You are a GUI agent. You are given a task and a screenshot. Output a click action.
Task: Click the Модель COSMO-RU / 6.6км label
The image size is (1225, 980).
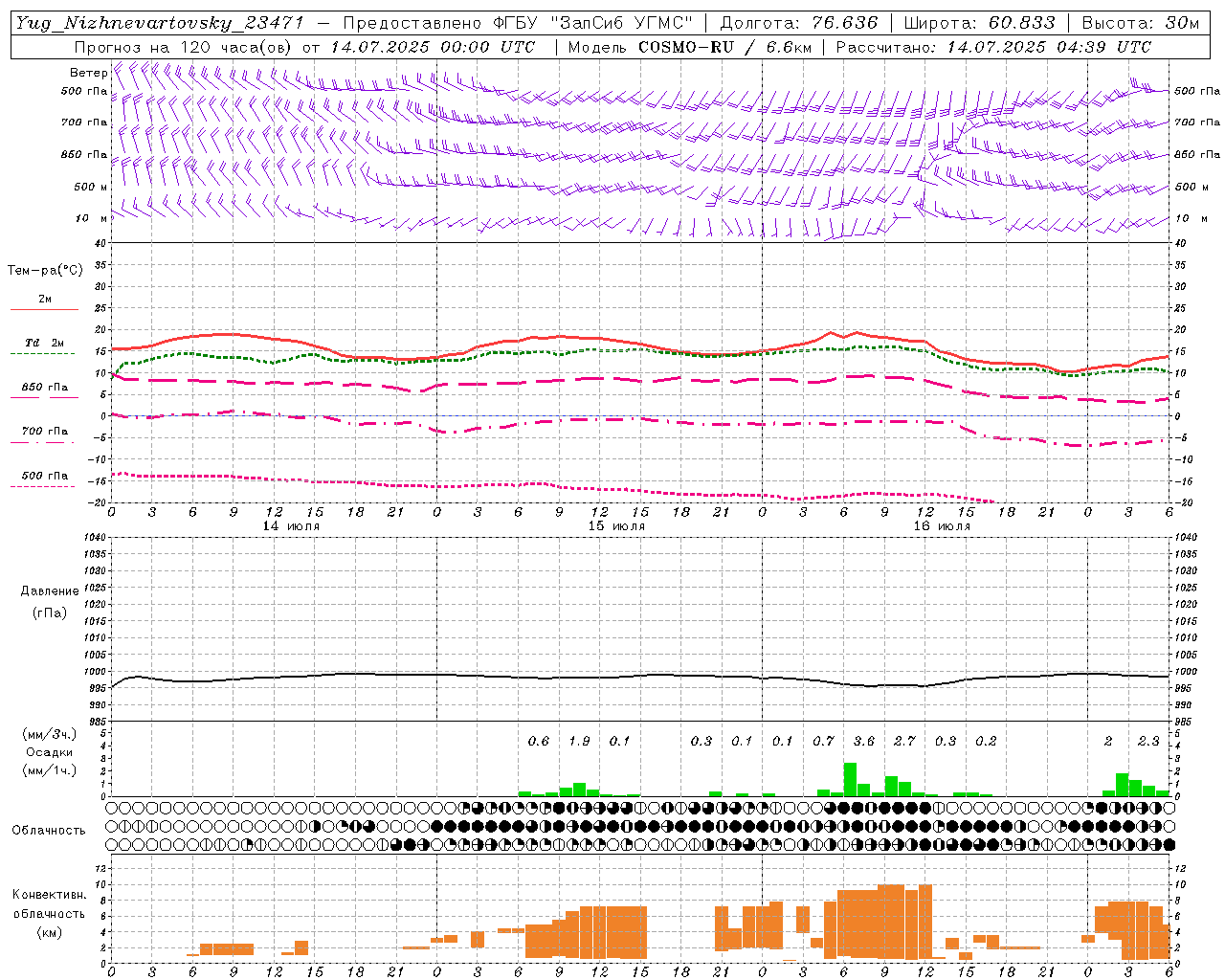point(691,47)
